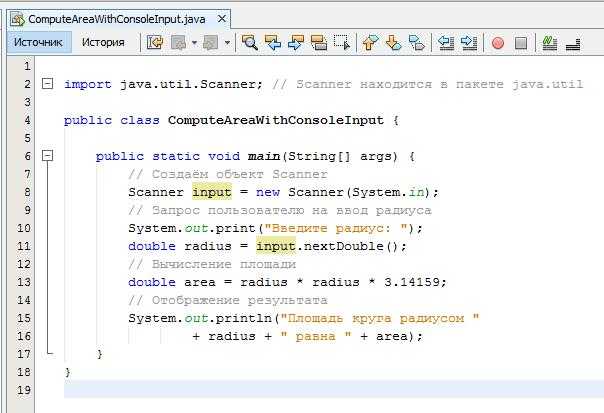The image size is (604, 413).
Task: Switch to the Источник view
Action: pyautogui.click(x=38, y=42)
